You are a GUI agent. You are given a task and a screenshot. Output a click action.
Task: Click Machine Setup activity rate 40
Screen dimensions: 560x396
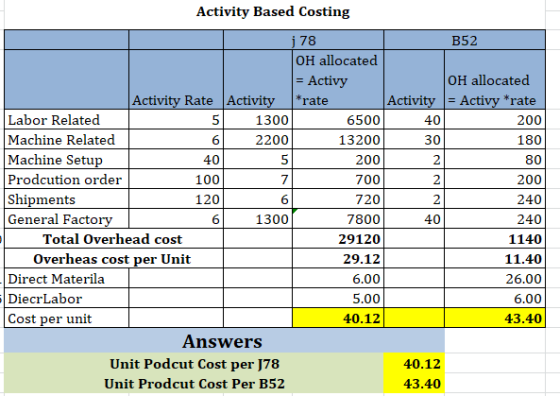(176, 159)
